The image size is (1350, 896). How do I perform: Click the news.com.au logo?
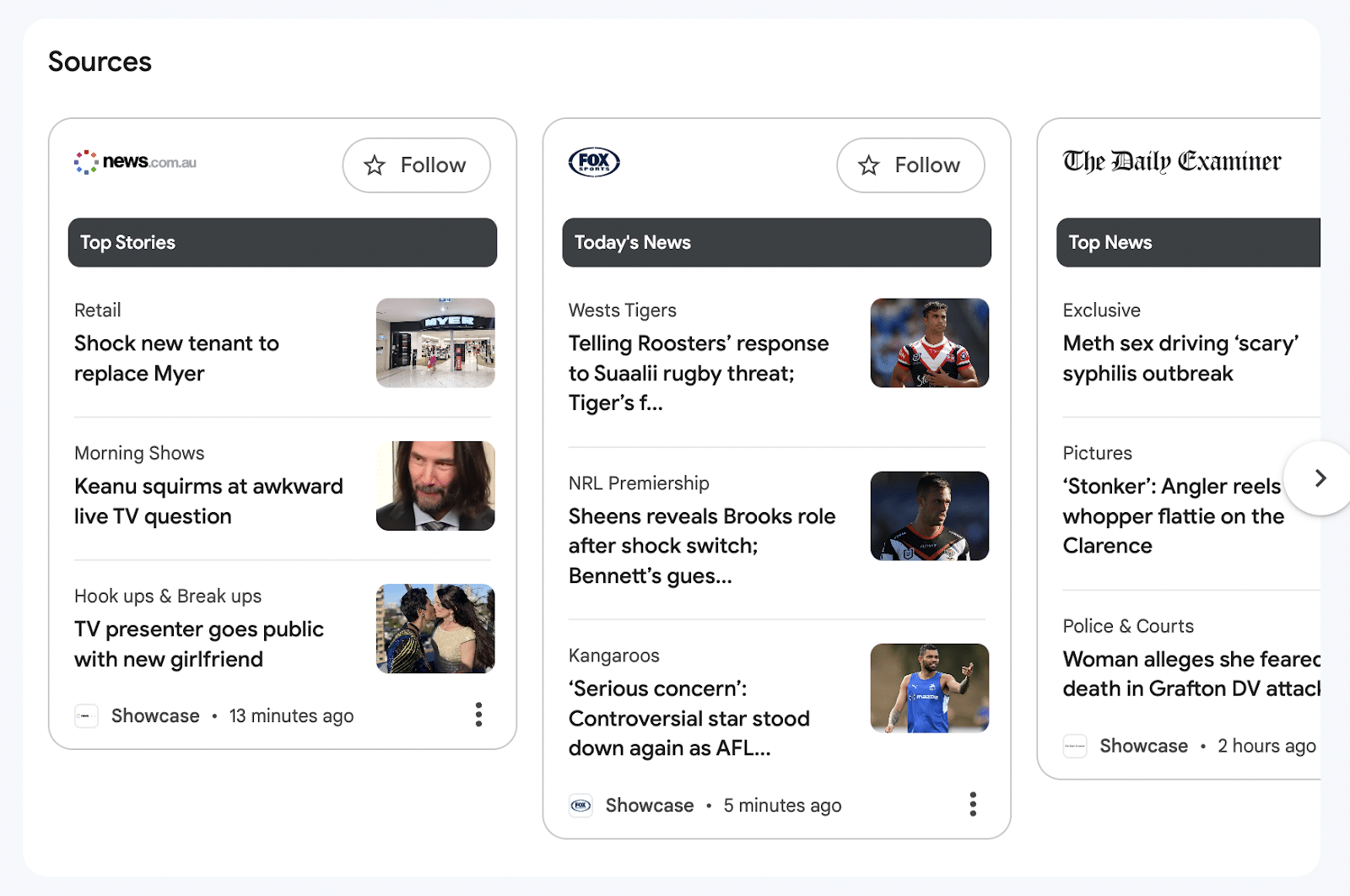tap(135, 162)
